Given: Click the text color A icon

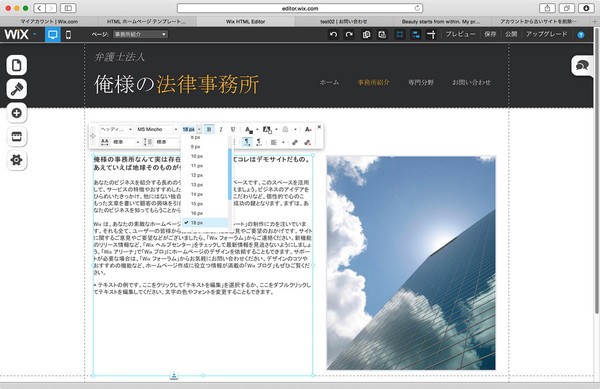Looking at the screenshot, I should tap(249, 130).
